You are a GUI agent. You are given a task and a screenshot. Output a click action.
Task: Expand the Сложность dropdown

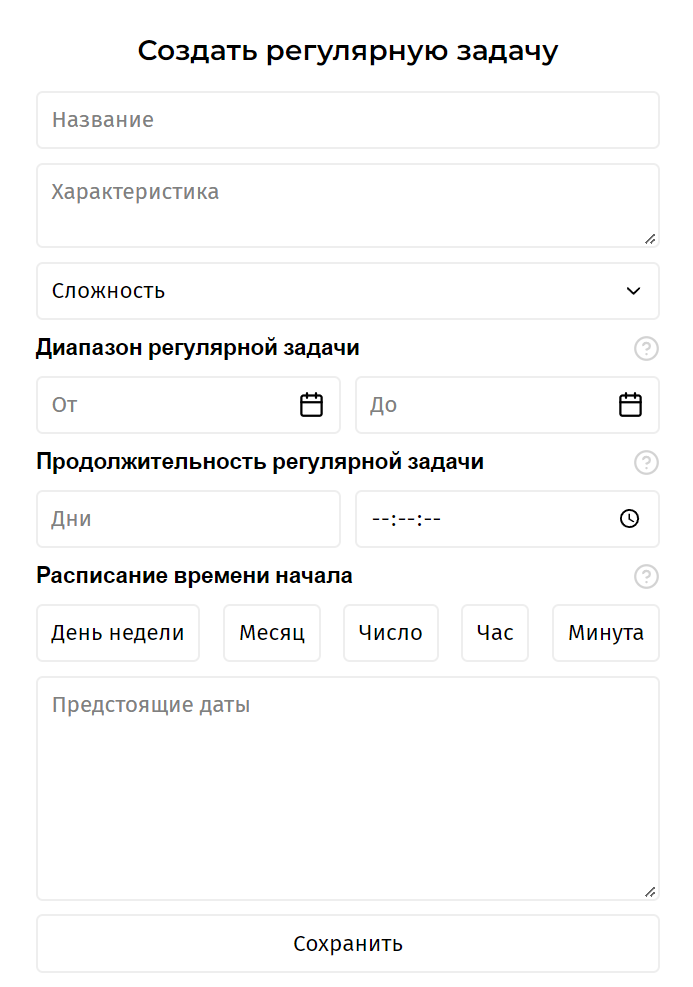point(347,291)
